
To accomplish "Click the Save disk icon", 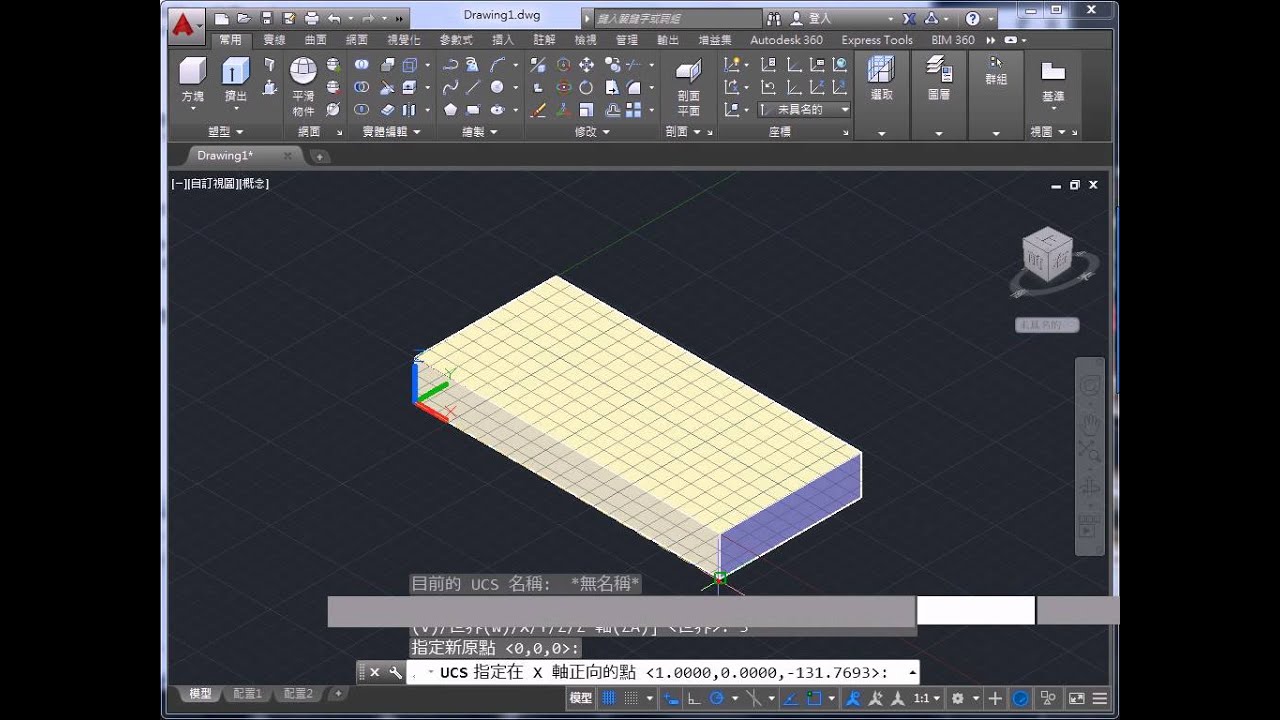I will point(266,18).
